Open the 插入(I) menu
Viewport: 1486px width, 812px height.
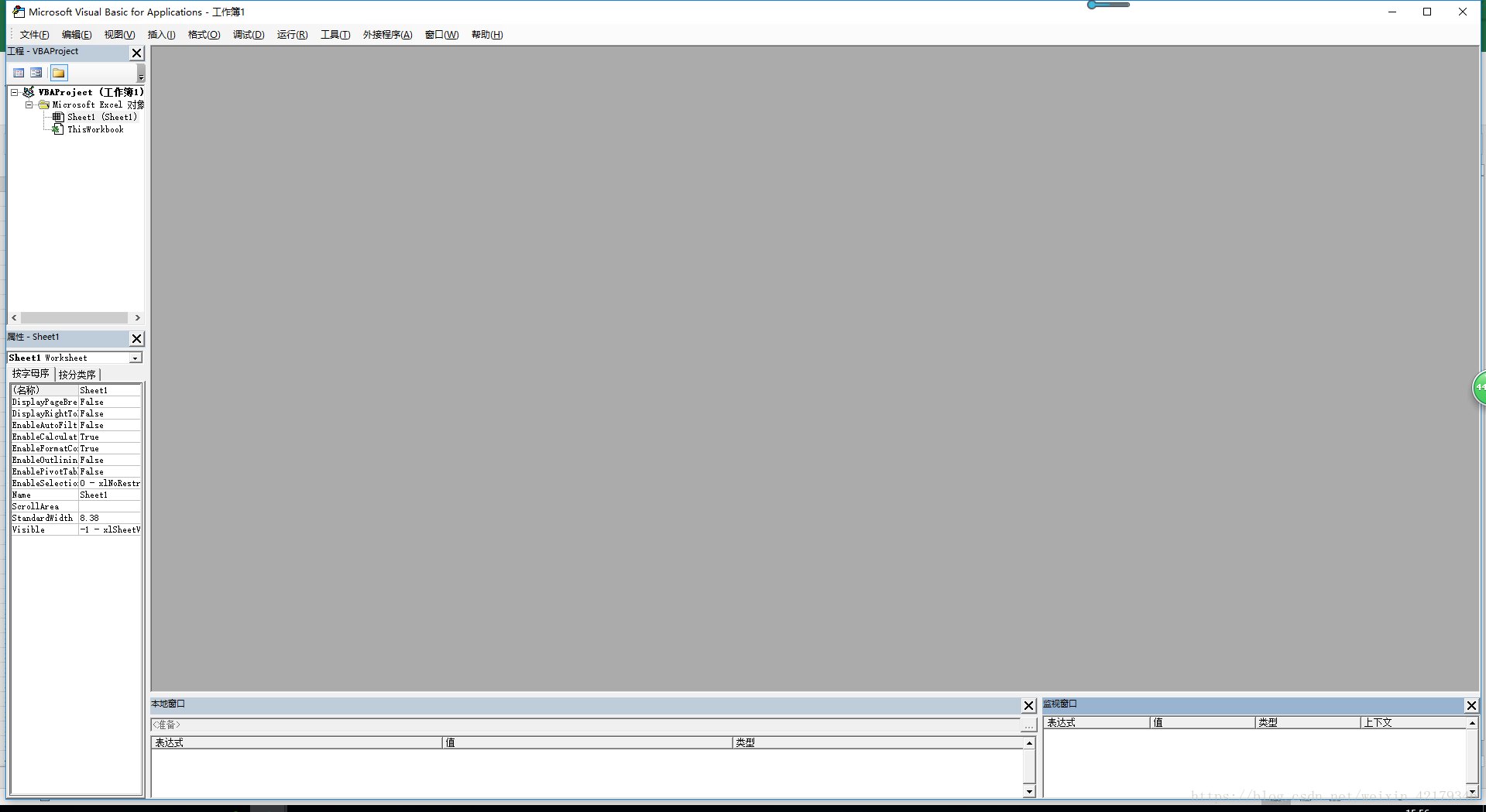[x=161, y=35]
